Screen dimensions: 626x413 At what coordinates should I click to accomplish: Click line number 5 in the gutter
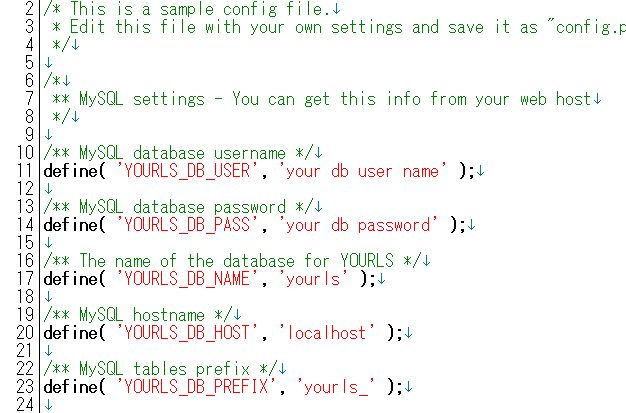[29, 63]
